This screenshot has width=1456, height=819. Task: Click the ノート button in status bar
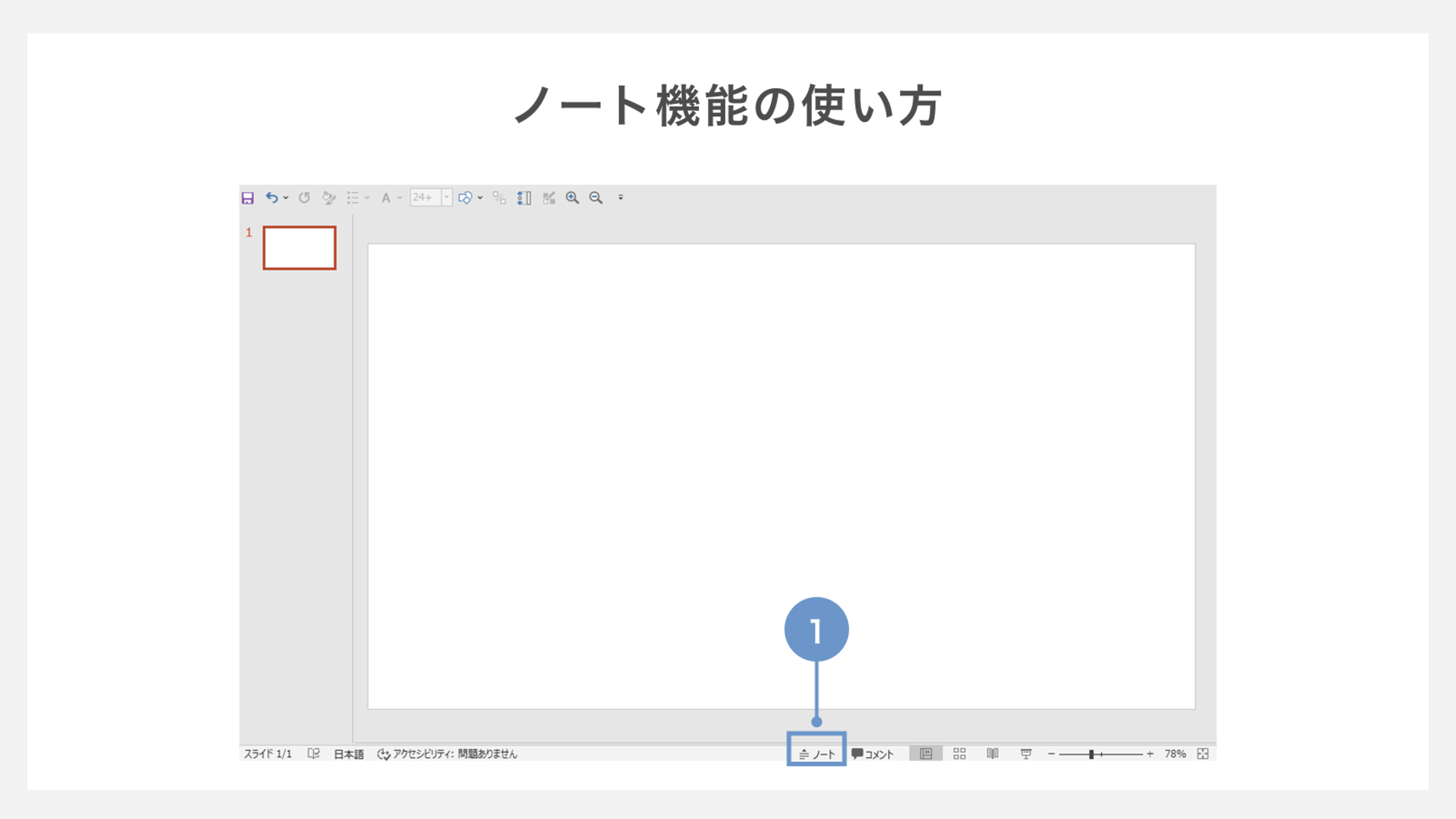coord(817,753)
